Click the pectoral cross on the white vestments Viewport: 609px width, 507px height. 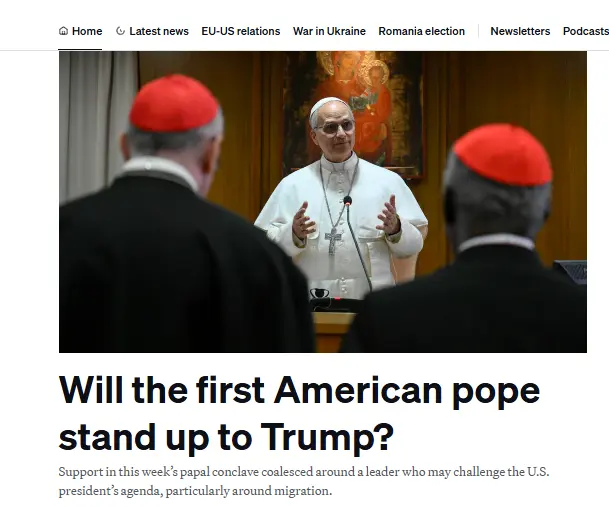coord(333,240)
